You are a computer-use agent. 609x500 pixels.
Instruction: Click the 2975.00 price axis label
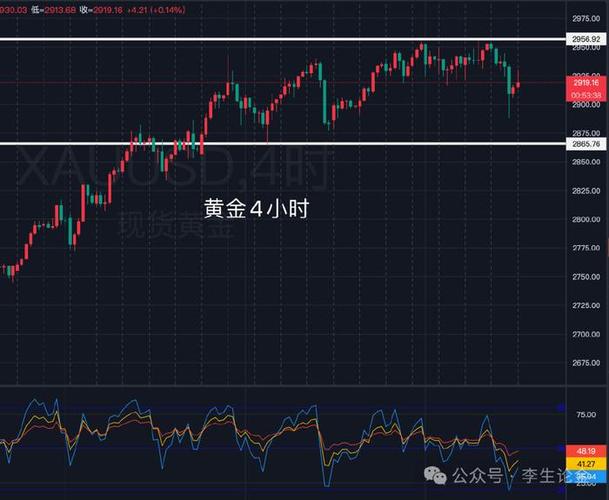click(x=586, y=19)
